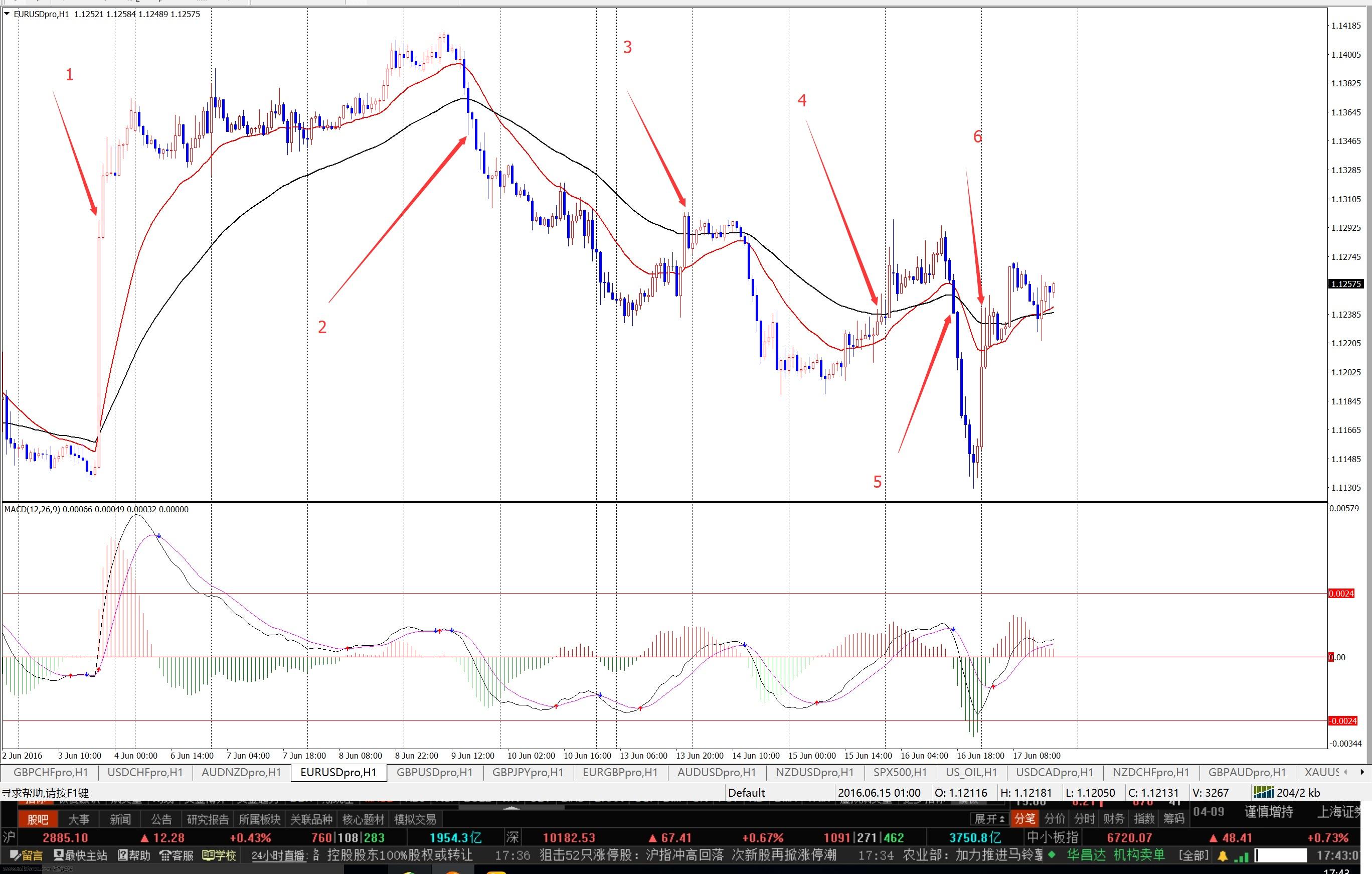
Task: Select the 财务 financials tab
Action: (x=1114, y=819)
